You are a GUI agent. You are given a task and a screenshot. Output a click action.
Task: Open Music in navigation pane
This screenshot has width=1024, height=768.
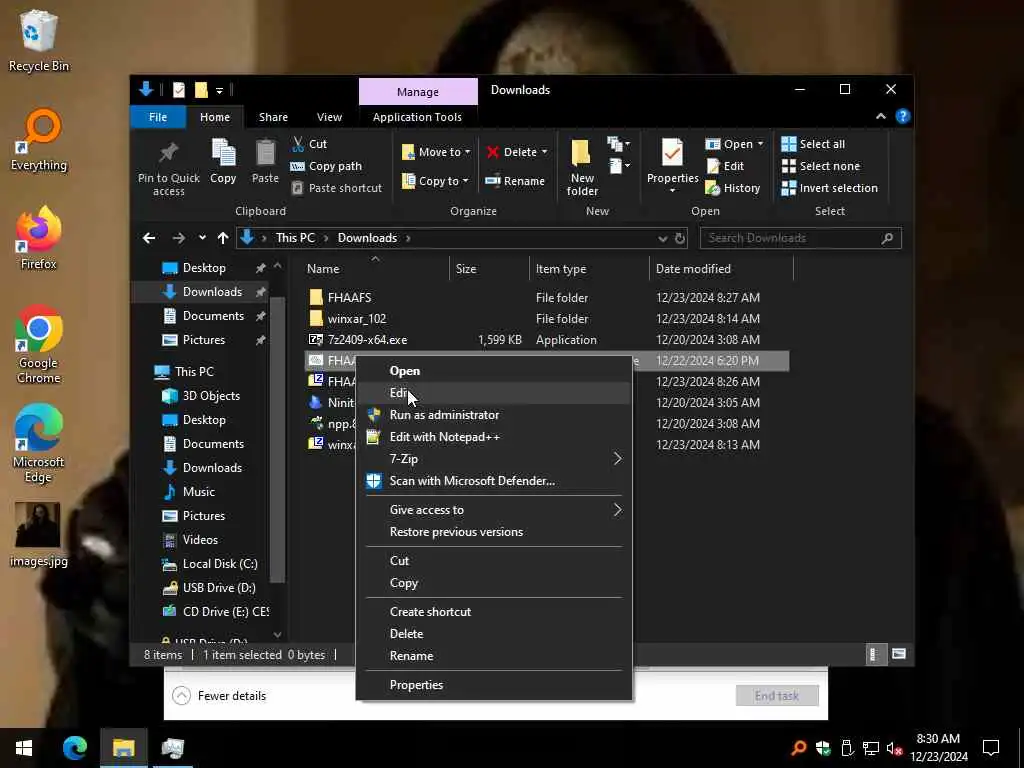click(199, 492)
